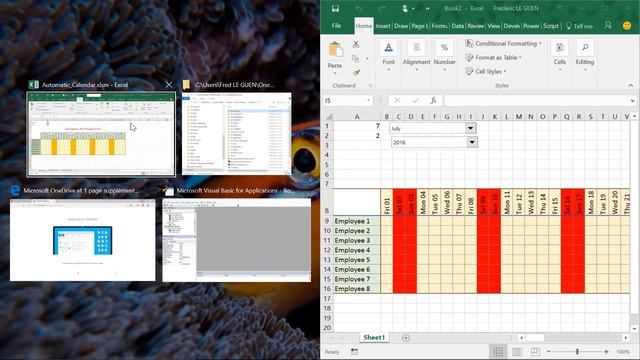
Task: Click the Redo arrow in quick access toolbar
Action: coord(382,9)
